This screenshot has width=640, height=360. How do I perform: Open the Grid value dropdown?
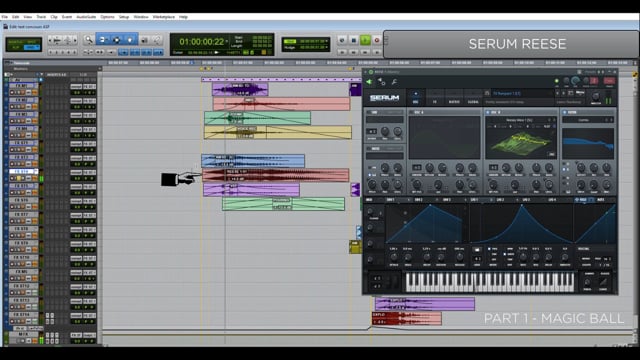[327, 41]
